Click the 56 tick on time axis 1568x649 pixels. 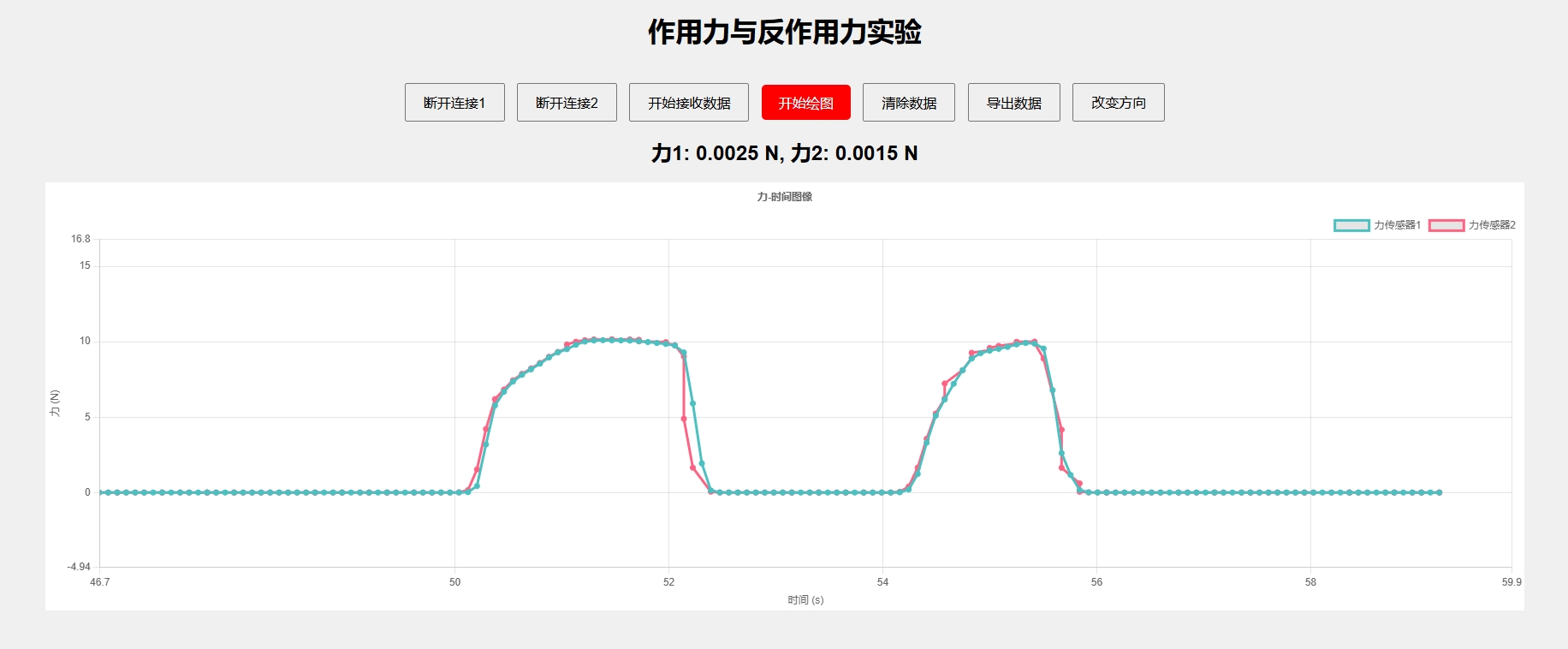[1096, 582]
